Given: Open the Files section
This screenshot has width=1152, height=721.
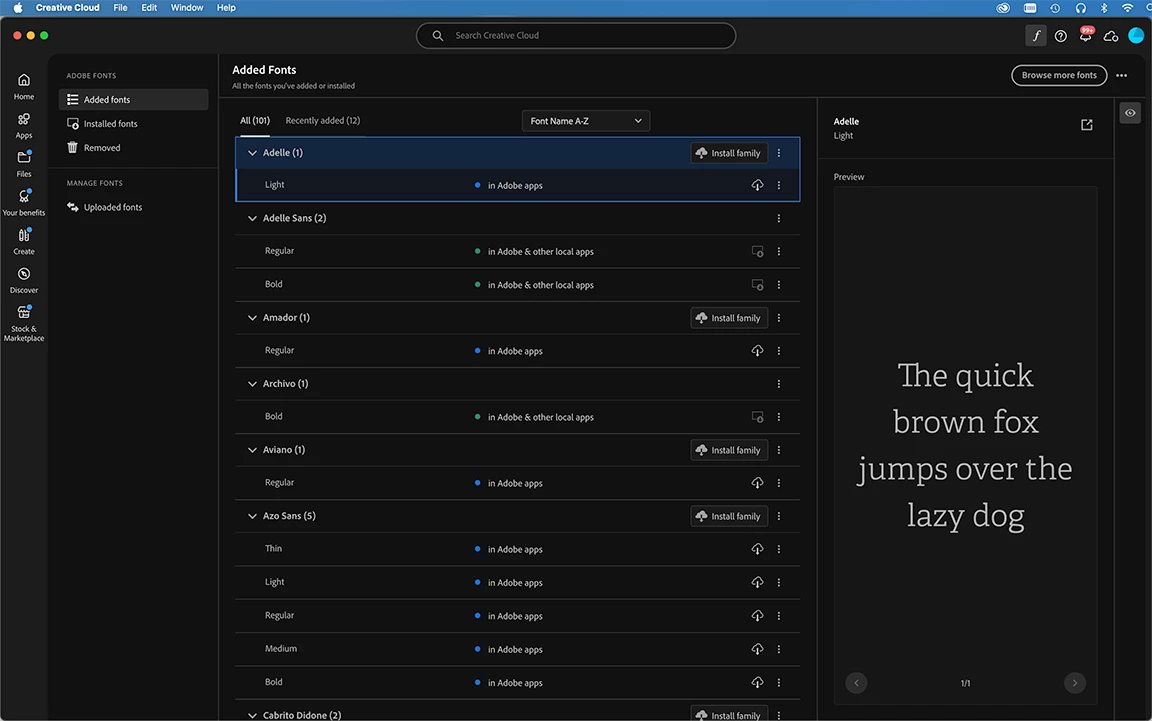Looking at the screenshot, I should click(x=24, y=164).
